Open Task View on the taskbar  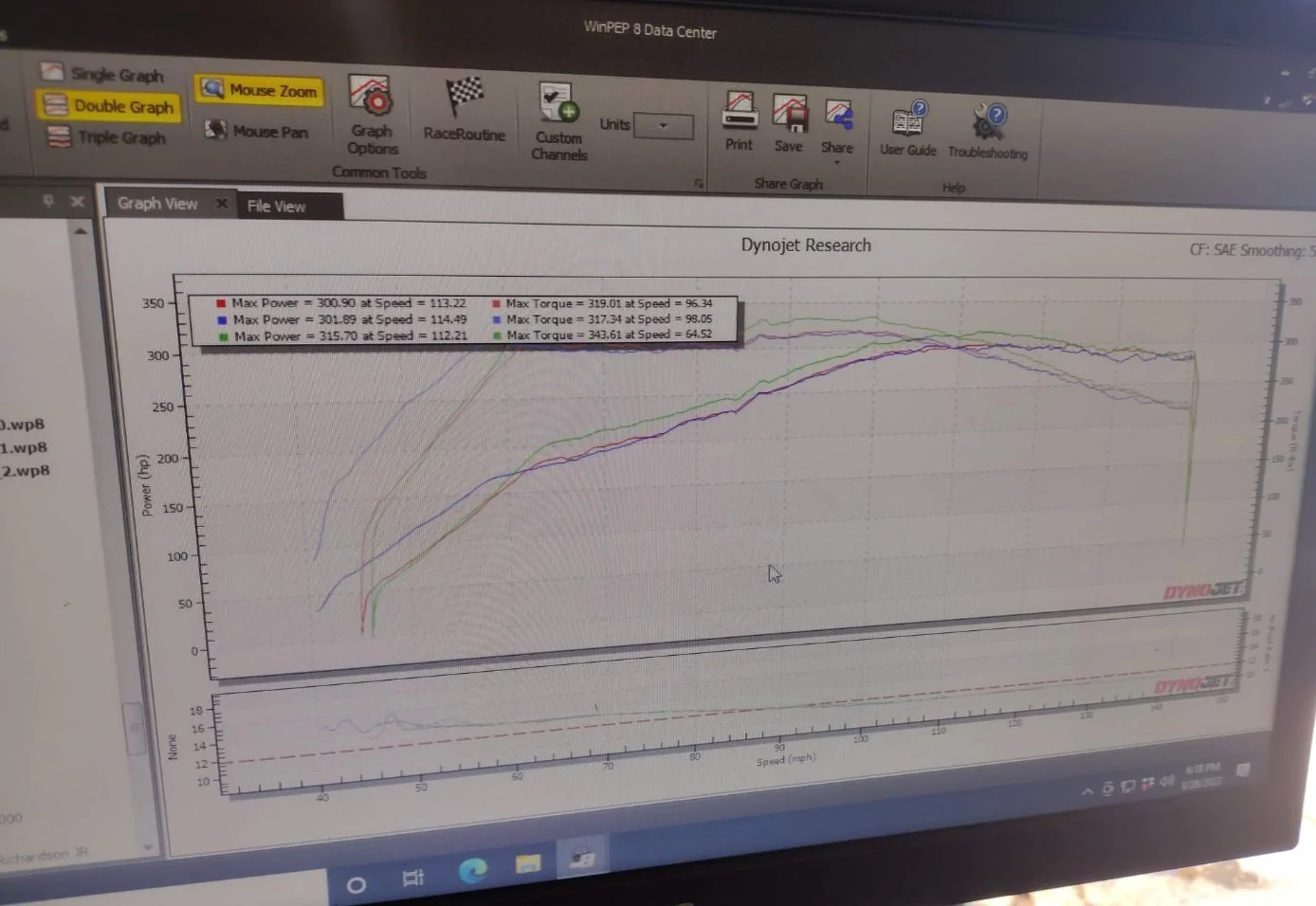point(412,878)
